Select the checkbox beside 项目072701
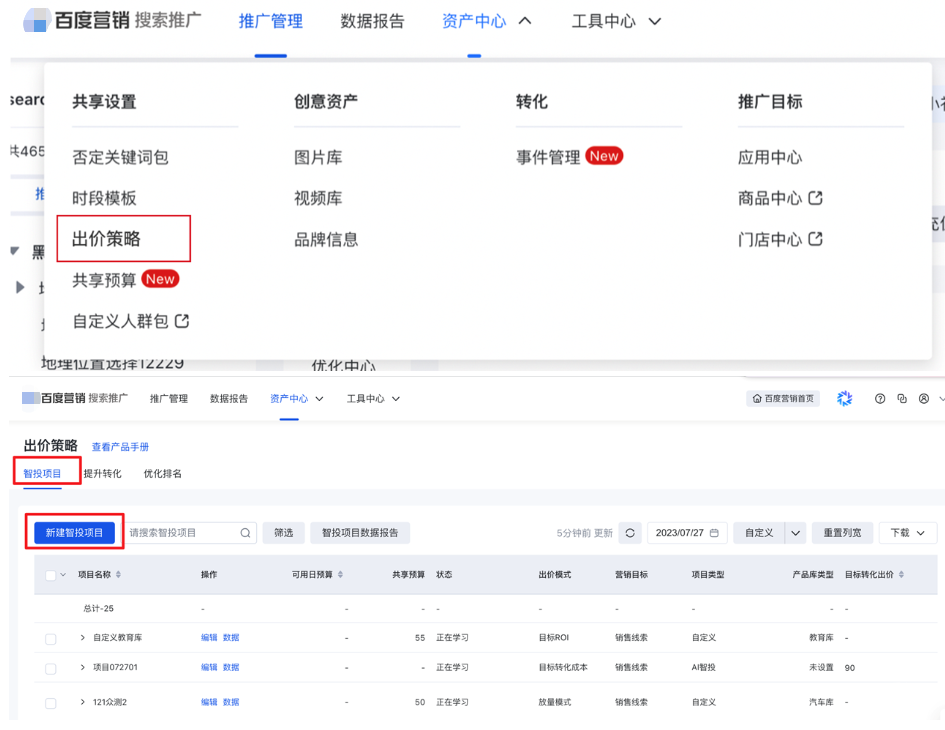 (x=48, y=667)
